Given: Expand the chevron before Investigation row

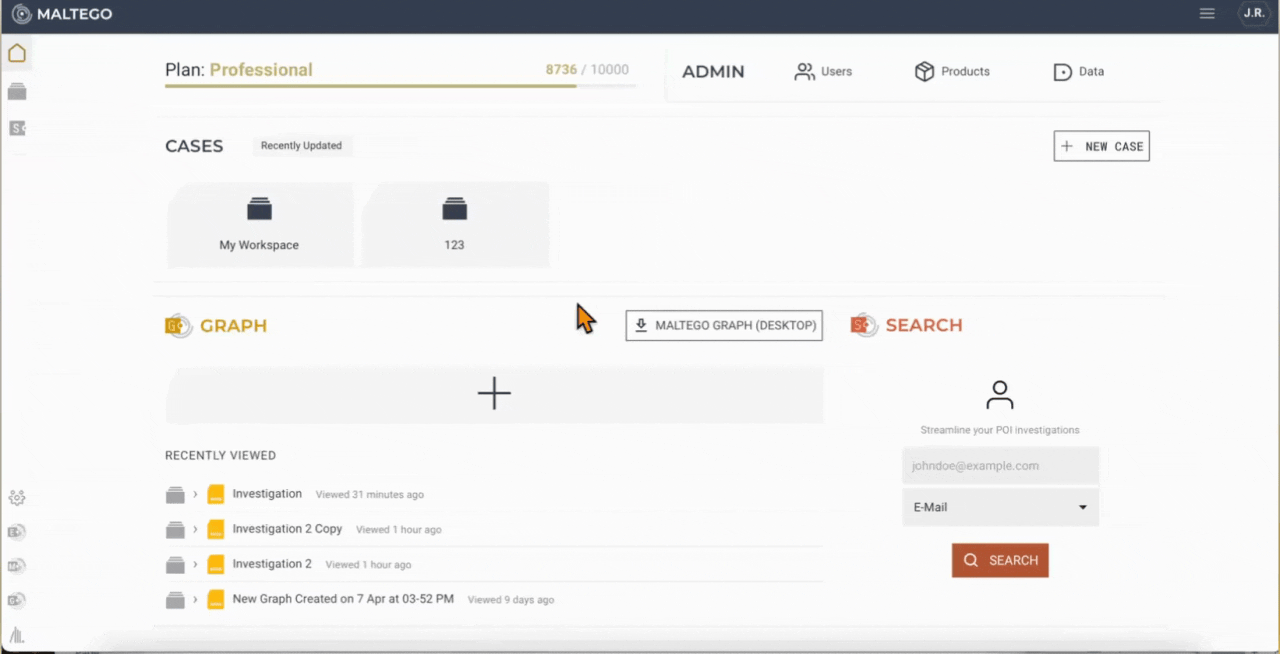Looking at the screenshot, I should pos(195,495).
